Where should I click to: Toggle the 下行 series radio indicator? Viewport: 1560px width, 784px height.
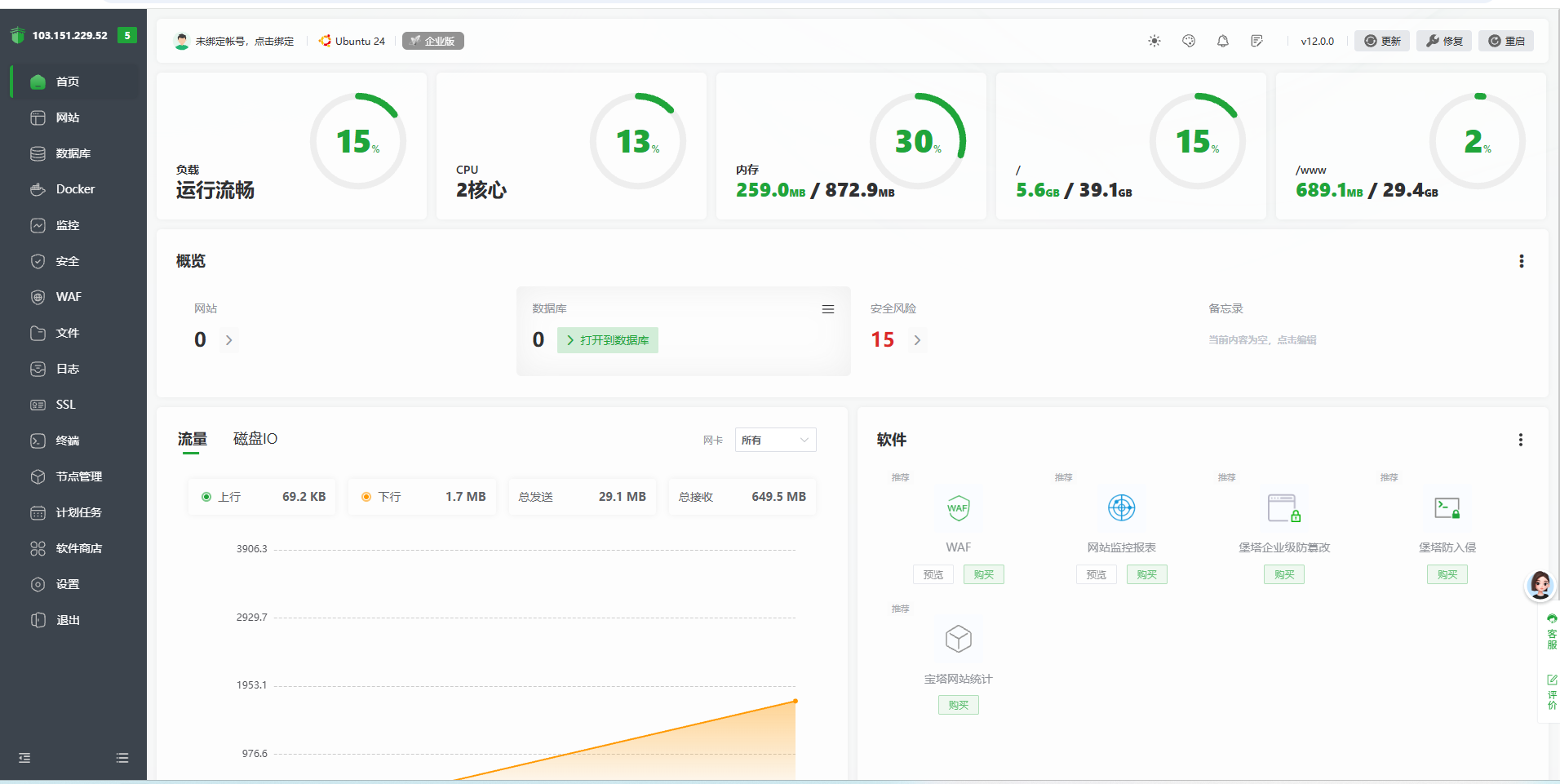tap(366, 497)
